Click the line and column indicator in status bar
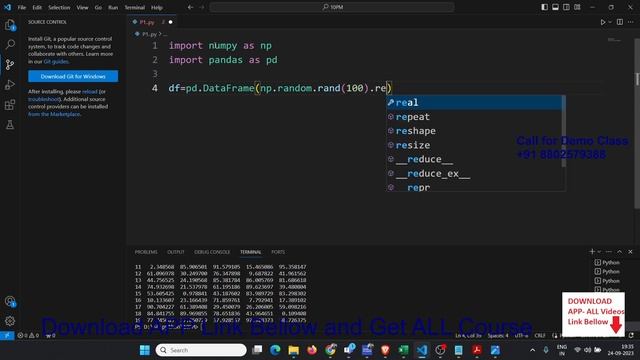 click(468, 336)
